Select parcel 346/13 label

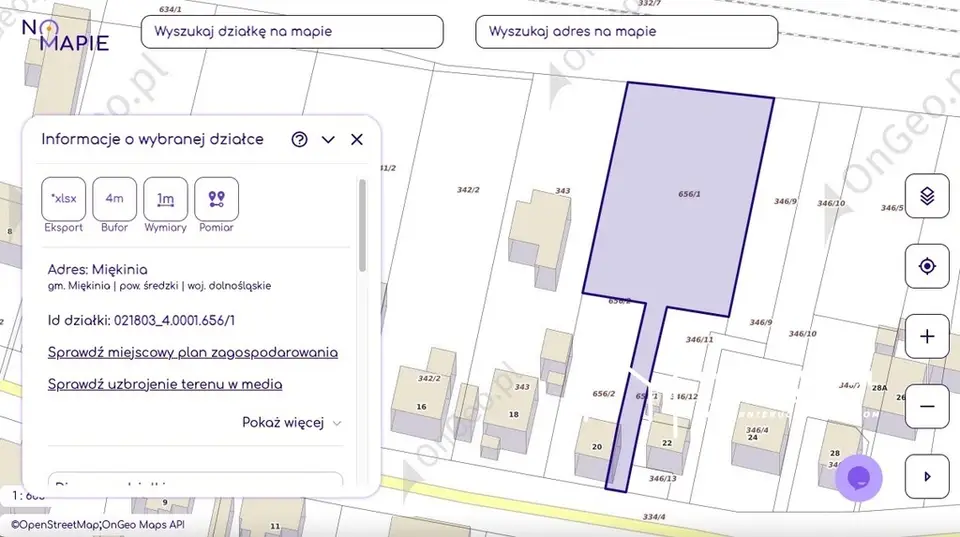pos(663,478)
